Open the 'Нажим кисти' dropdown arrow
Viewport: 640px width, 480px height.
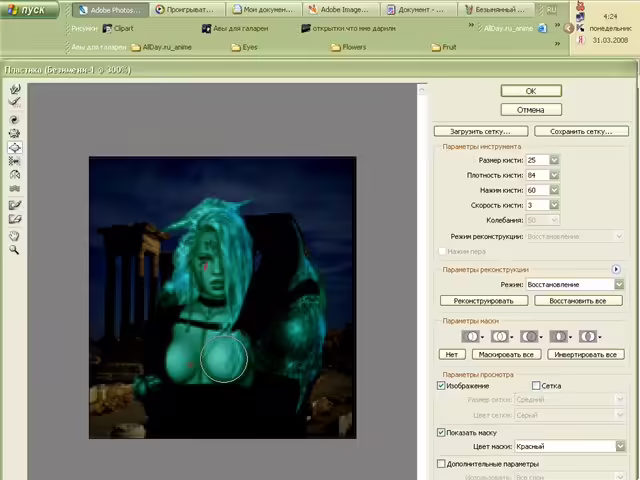554,190
